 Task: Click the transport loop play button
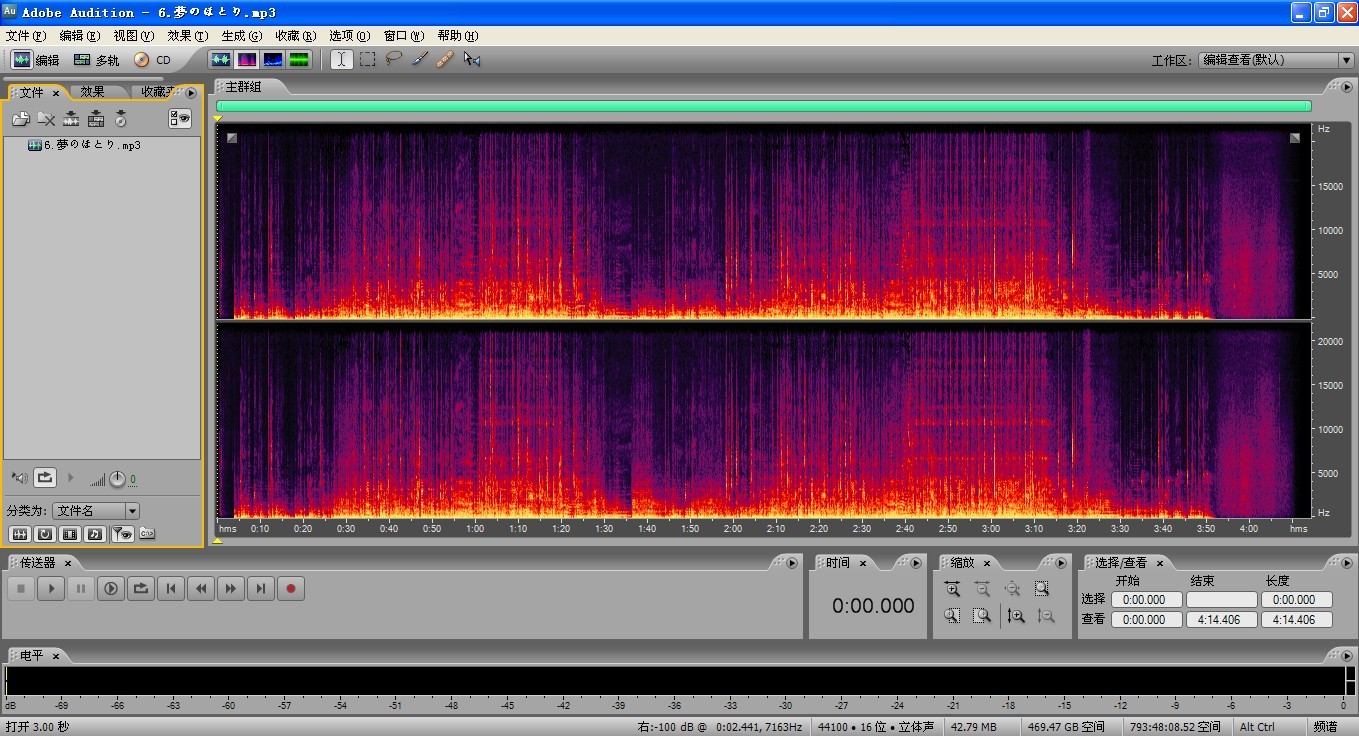[141, 589]
